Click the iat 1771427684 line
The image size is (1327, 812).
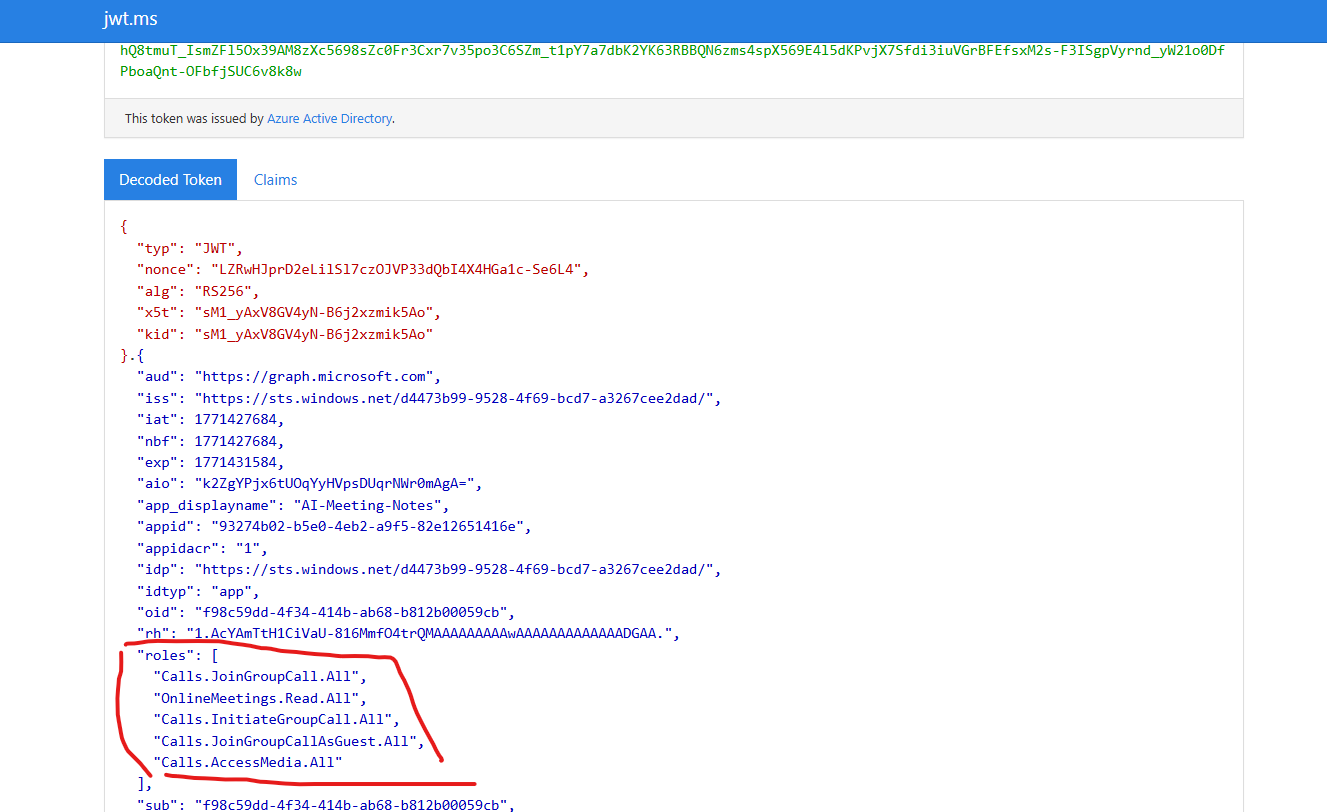coord(211,419)
